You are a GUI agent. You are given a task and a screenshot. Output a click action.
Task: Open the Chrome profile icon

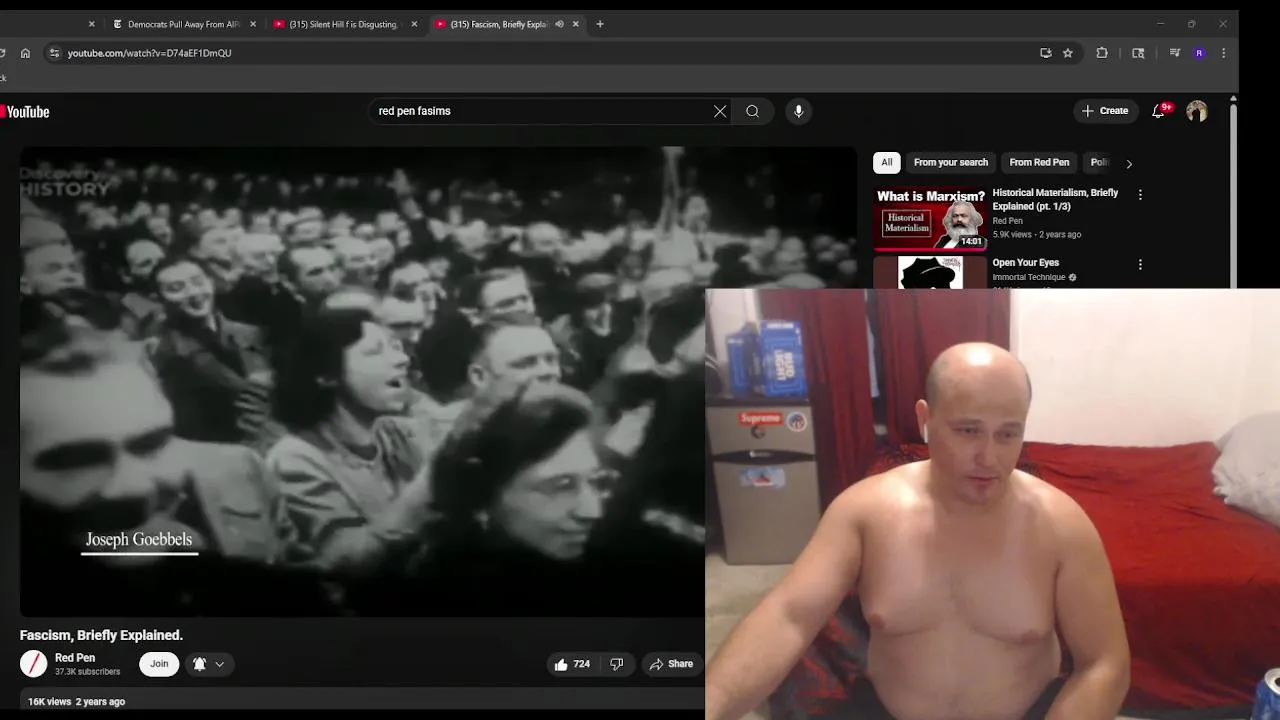[1199, 53]
